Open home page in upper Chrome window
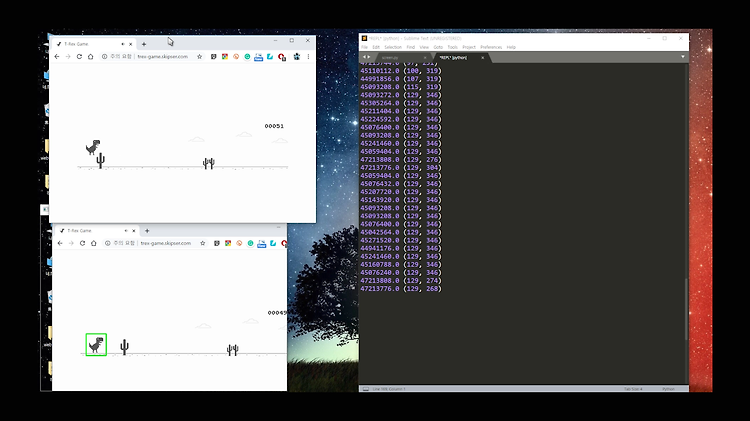This screenshot has width=750, height=421. coord(90,56)
